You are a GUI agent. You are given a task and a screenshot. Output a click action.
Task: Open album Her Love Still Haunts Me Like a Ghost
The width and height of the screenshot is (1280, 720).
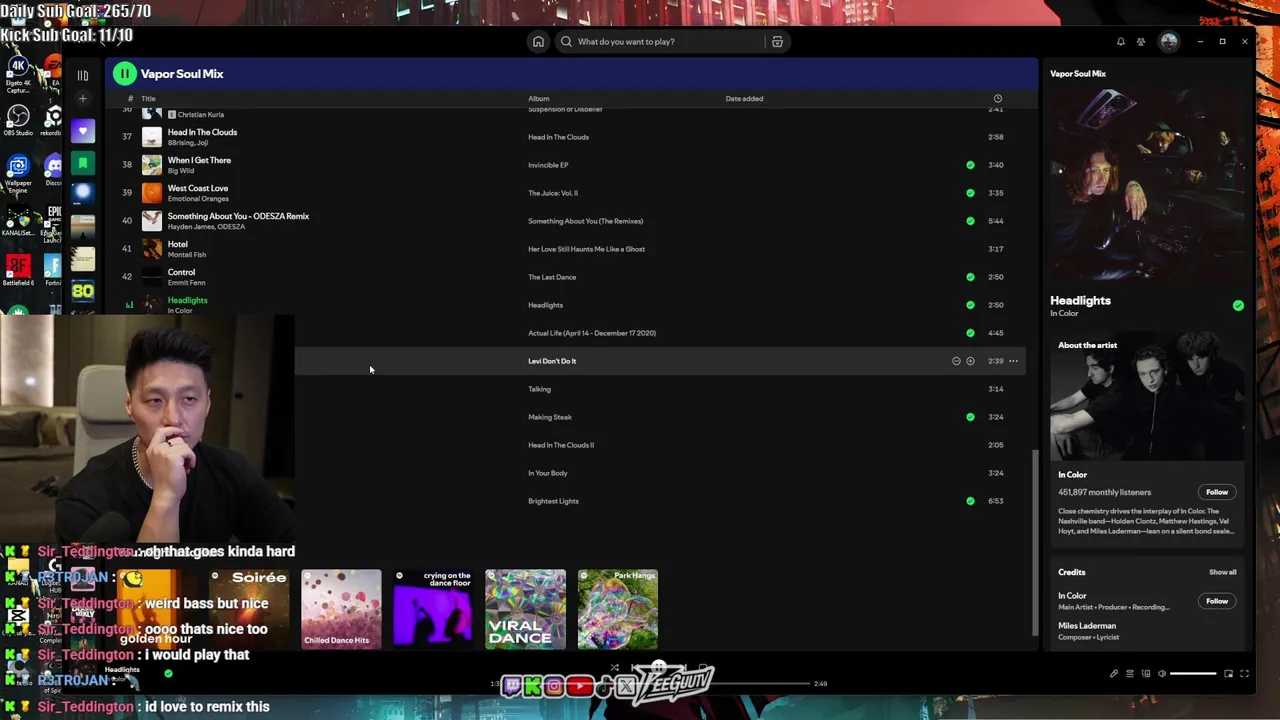pyautogui.click(x=586, y=249)
